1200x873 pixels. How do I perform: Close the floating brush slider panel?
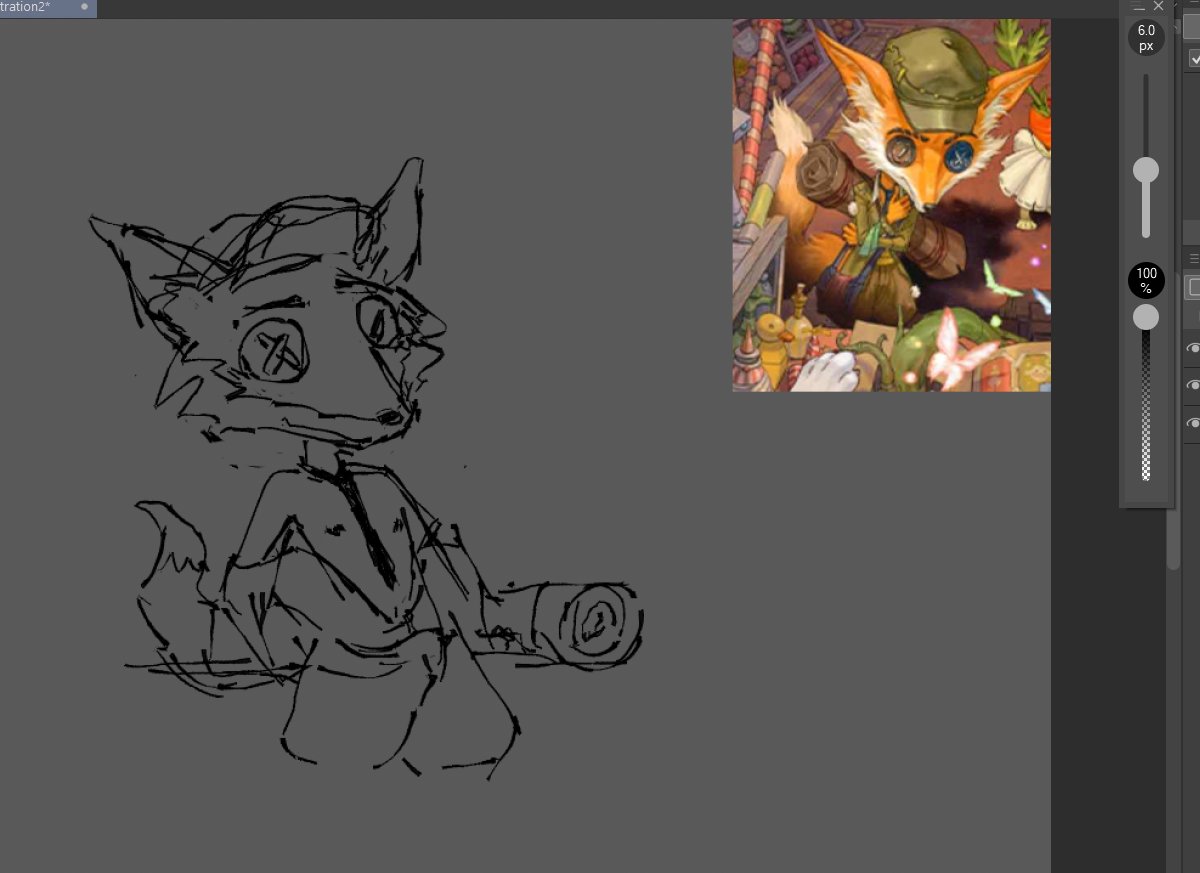1159,6
